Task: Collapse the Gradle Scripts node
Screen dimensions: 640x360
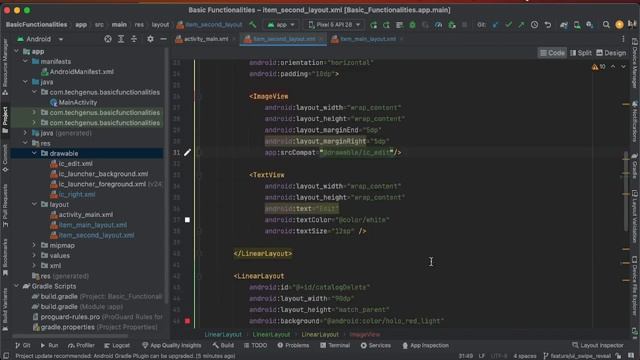Action: 17,286
